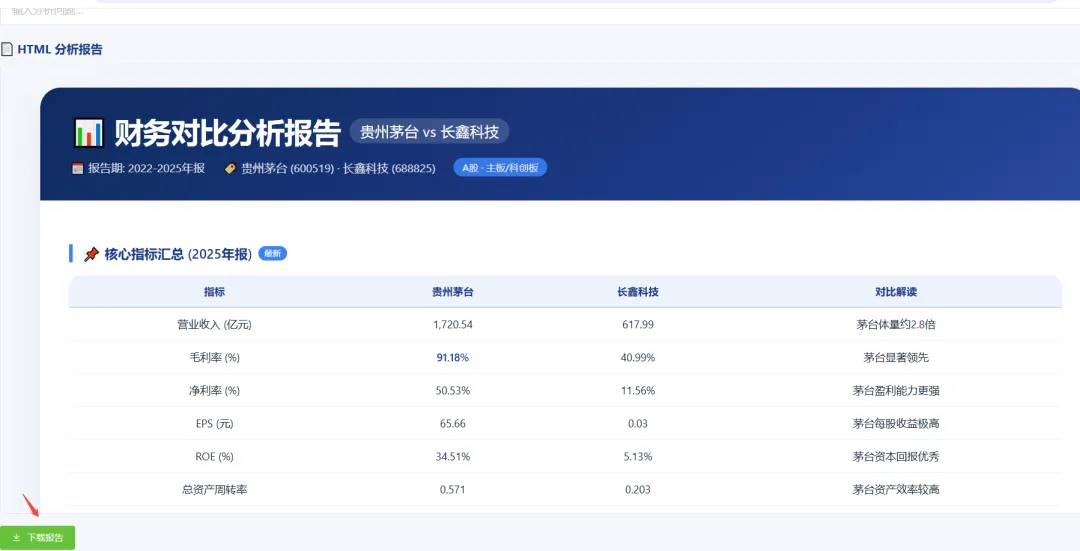The height and width of the screenshot is (551, 1080).
Task: Click the 0.203 turnover value
Action: click(638, 490)
